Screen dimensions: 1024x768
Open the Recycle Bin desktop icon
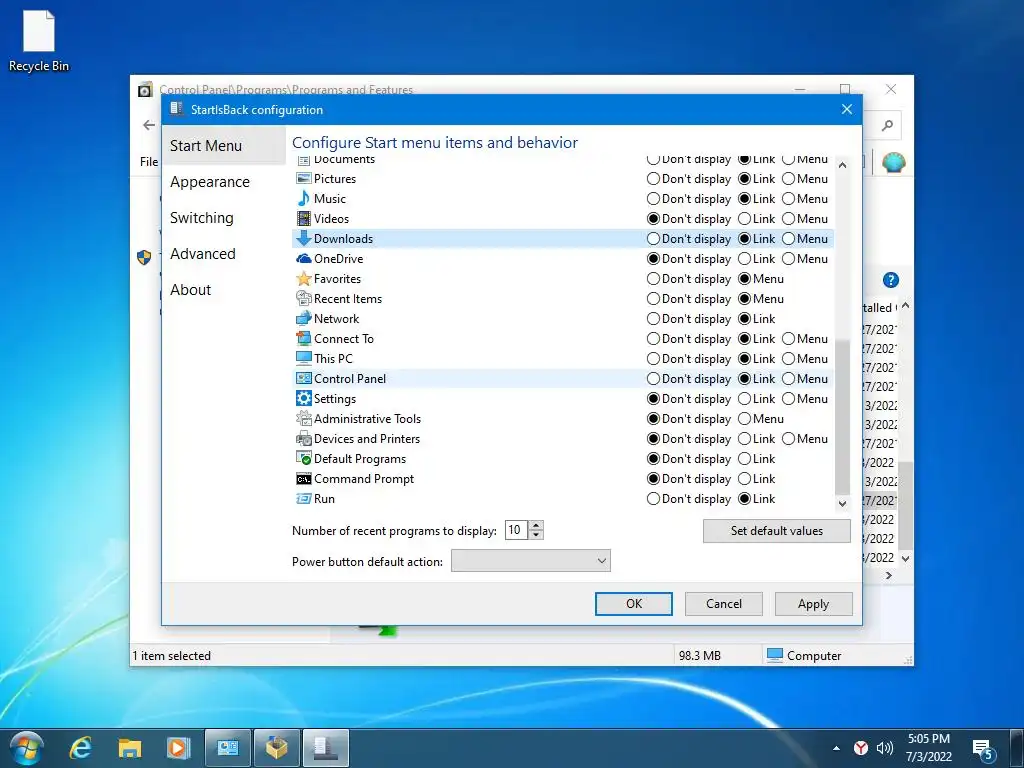click(x=39, y=40)
